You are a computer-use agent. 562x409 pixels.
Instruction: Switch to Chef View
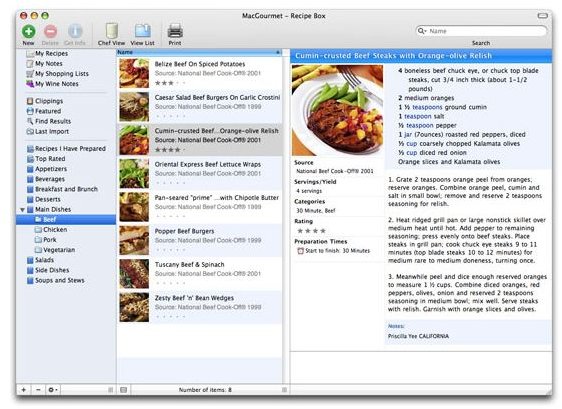[x=111, y=31]
